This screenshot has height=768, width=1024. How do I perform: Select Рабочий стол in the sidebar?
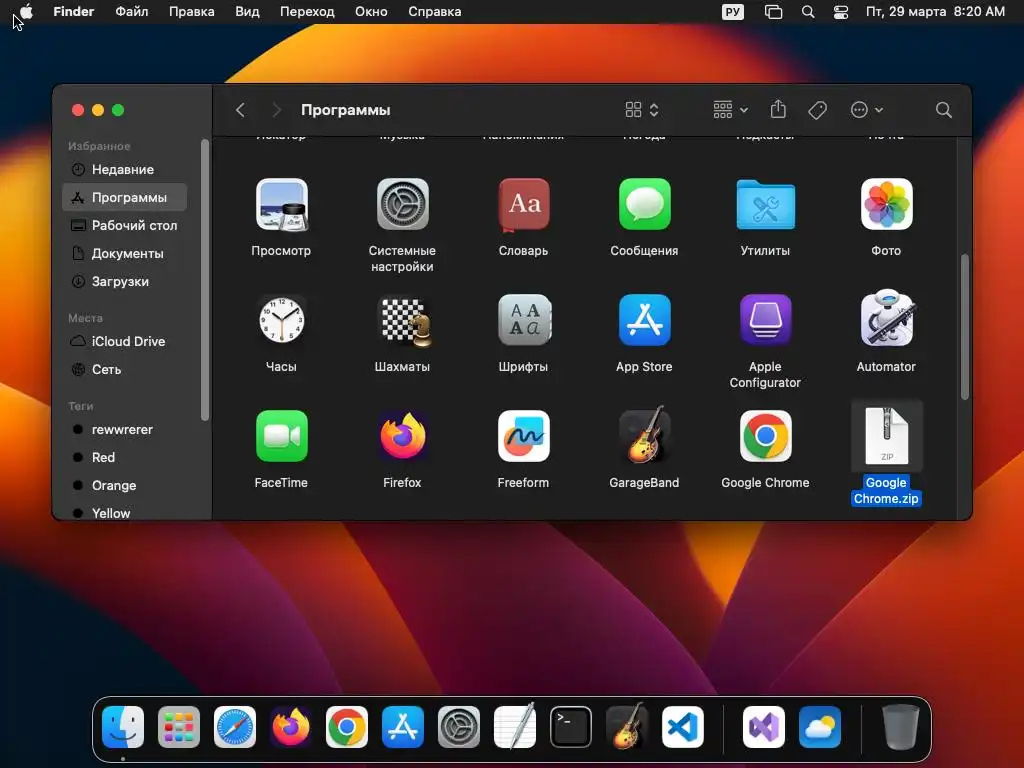pos(124,225)
